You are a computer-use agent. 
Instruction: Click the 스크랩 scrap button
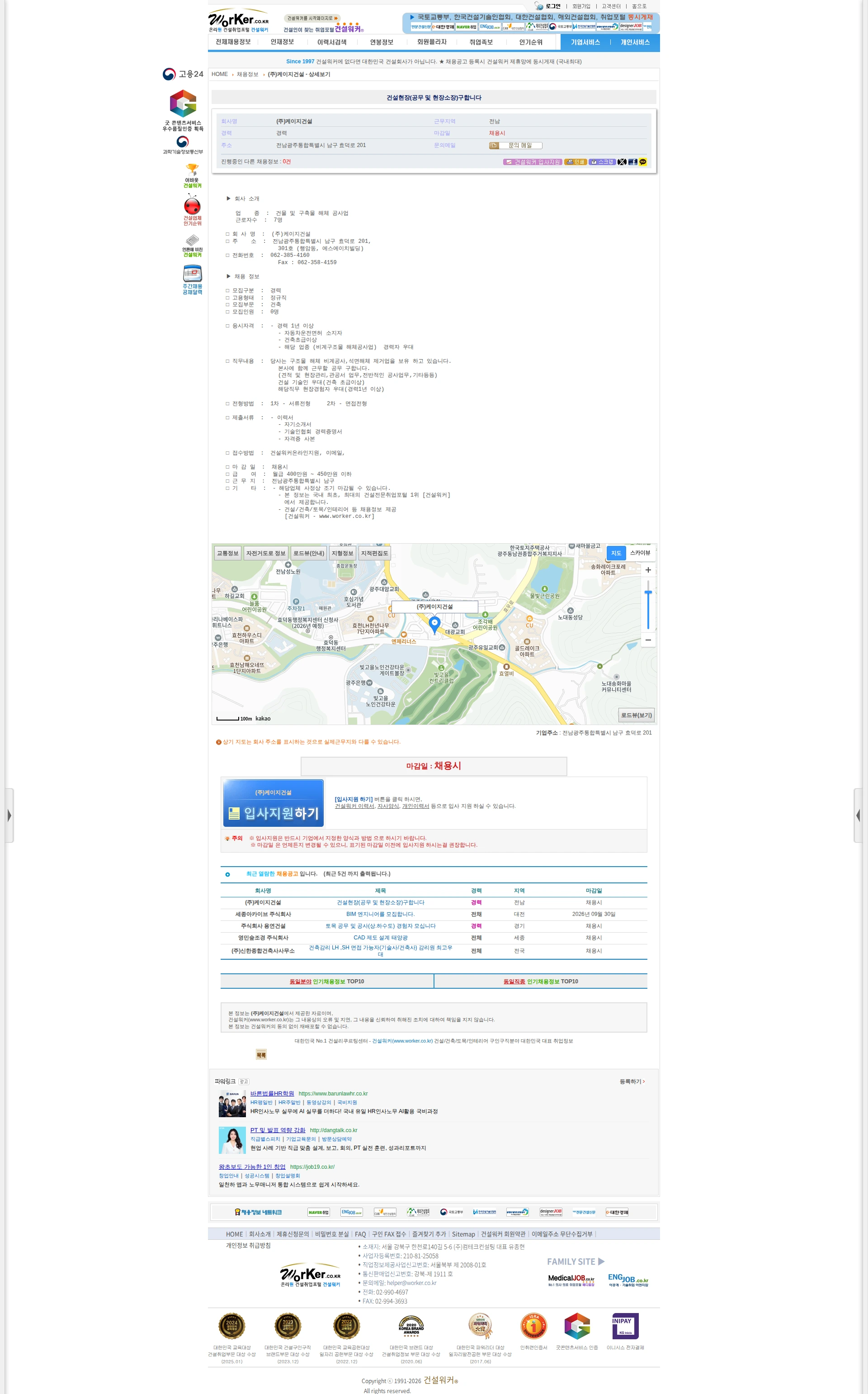[602, 162]
